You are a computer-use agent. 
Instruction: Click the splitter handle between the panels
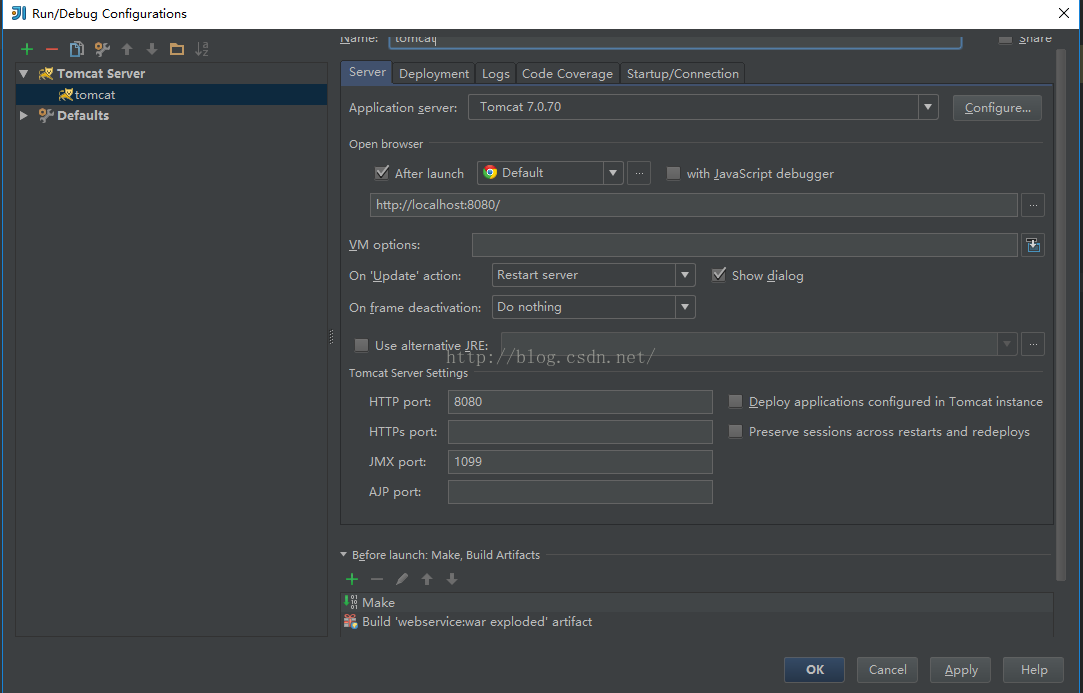click(332, 336)
